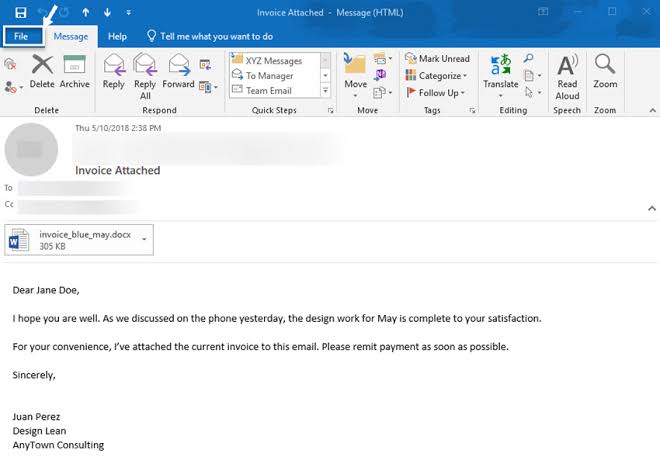Open the Follow Up flag menu

436,93
